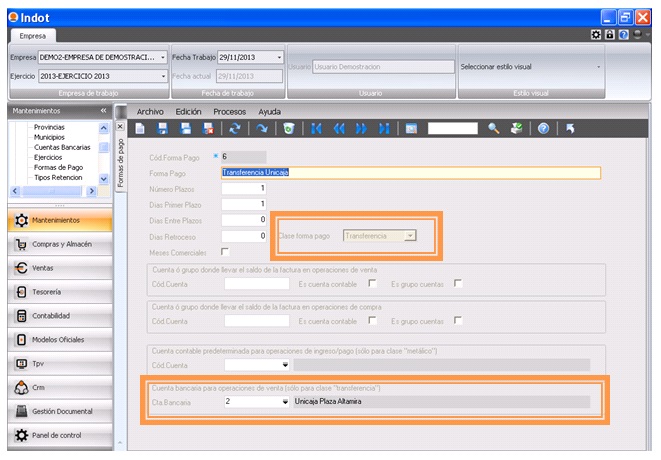
Task: Collapse the Mantenimientos side panel
Action: (103, 111)
